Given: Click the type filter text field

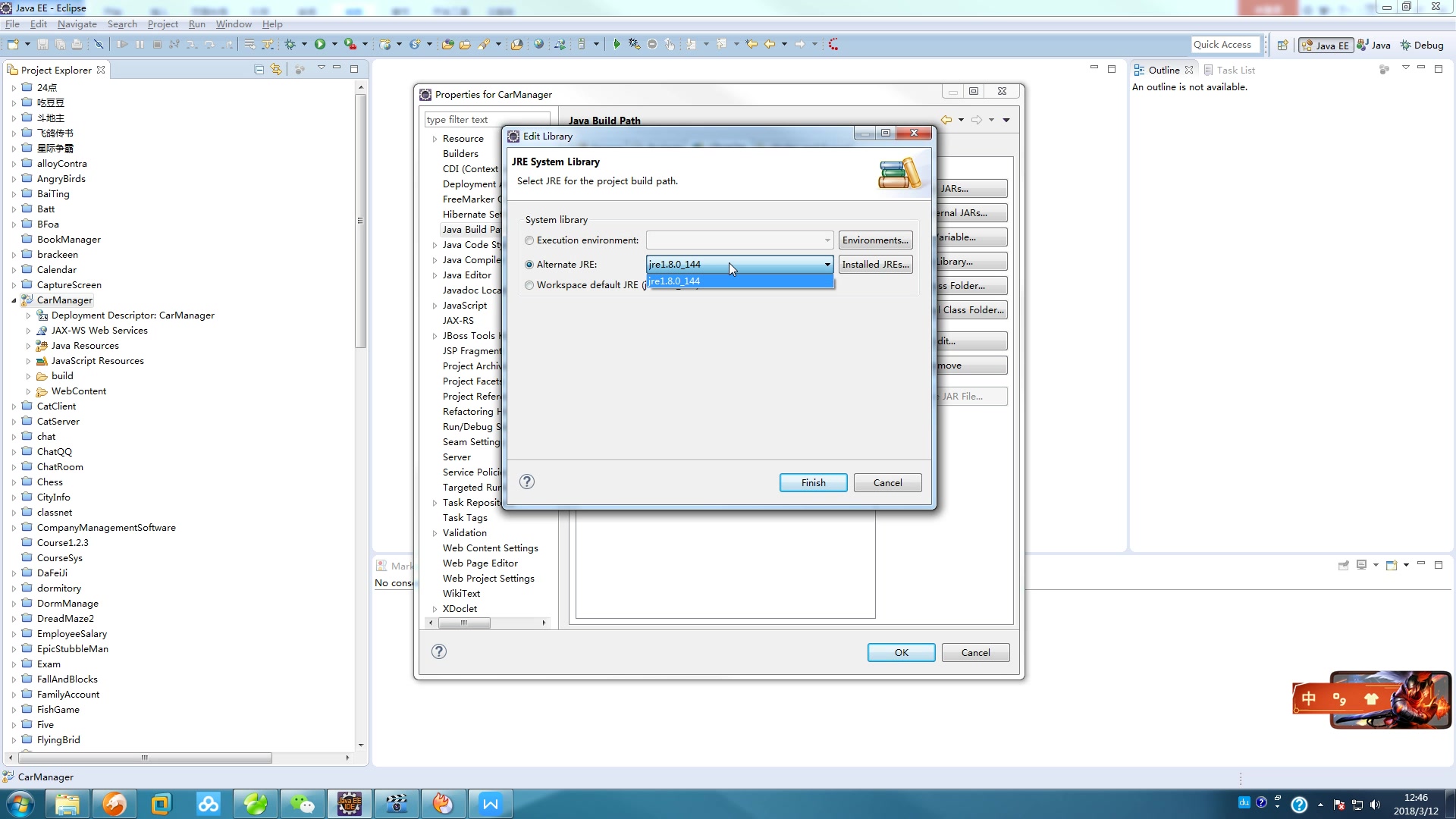Looking at the screenshot, I should click(x=487, y=120).
